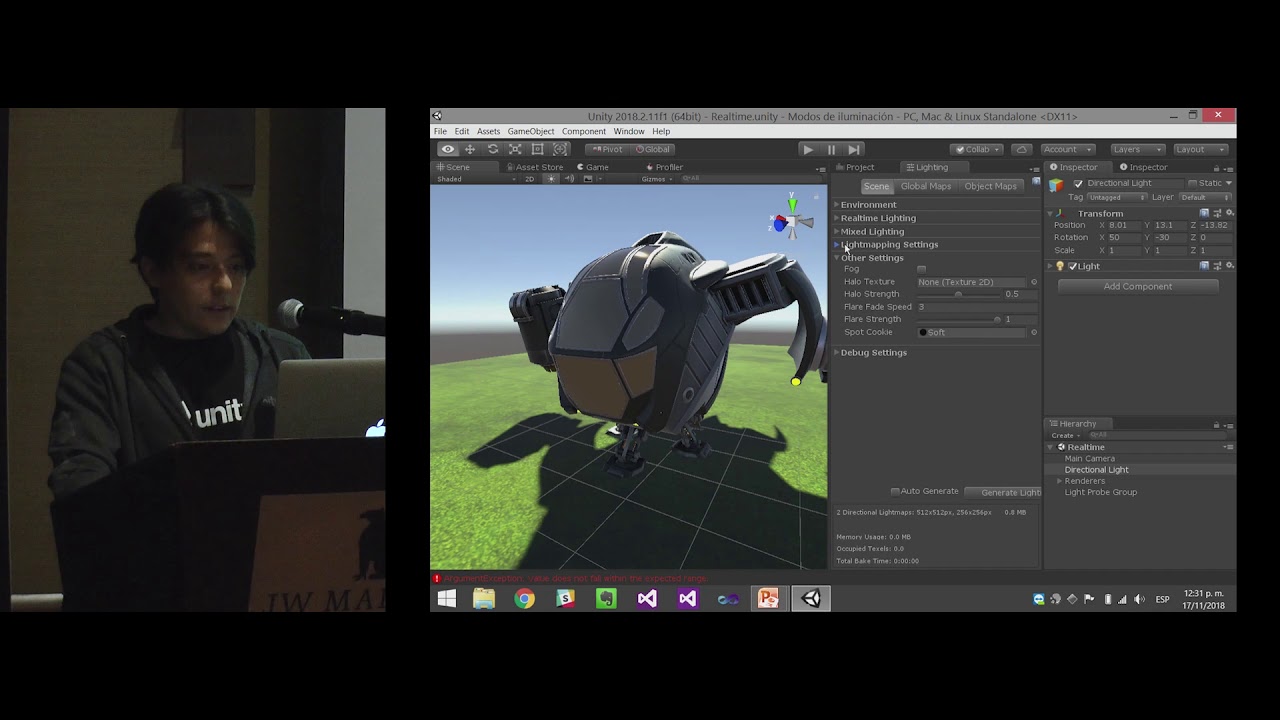Open the Shaded draw mode dropdown
This screenshot has width=1280, height=720.
point(476,179)
